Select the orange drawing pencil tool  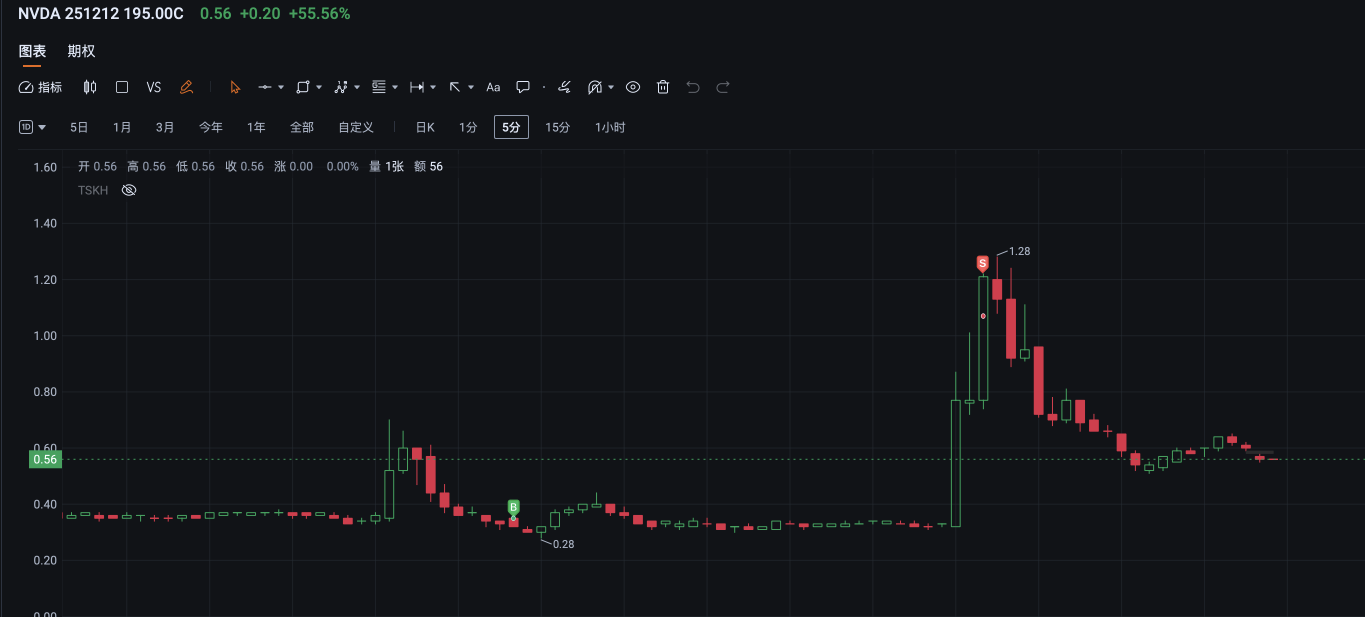tap(186, 87)
